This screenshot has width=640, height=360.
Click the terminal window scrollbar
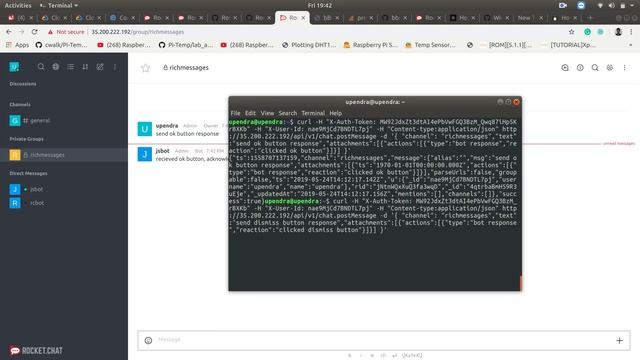(x=520, y=282)
